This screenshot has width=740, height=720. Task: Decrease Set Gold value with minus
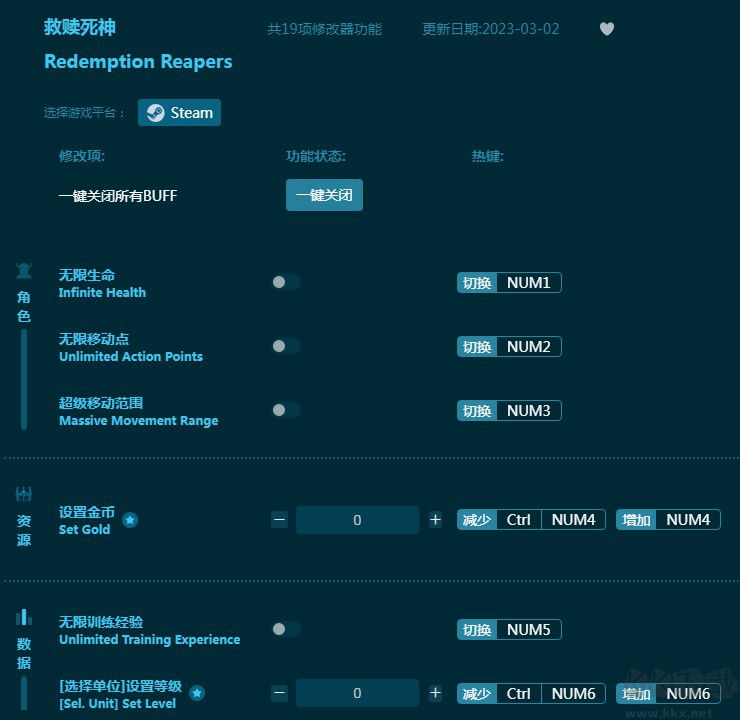279,520
